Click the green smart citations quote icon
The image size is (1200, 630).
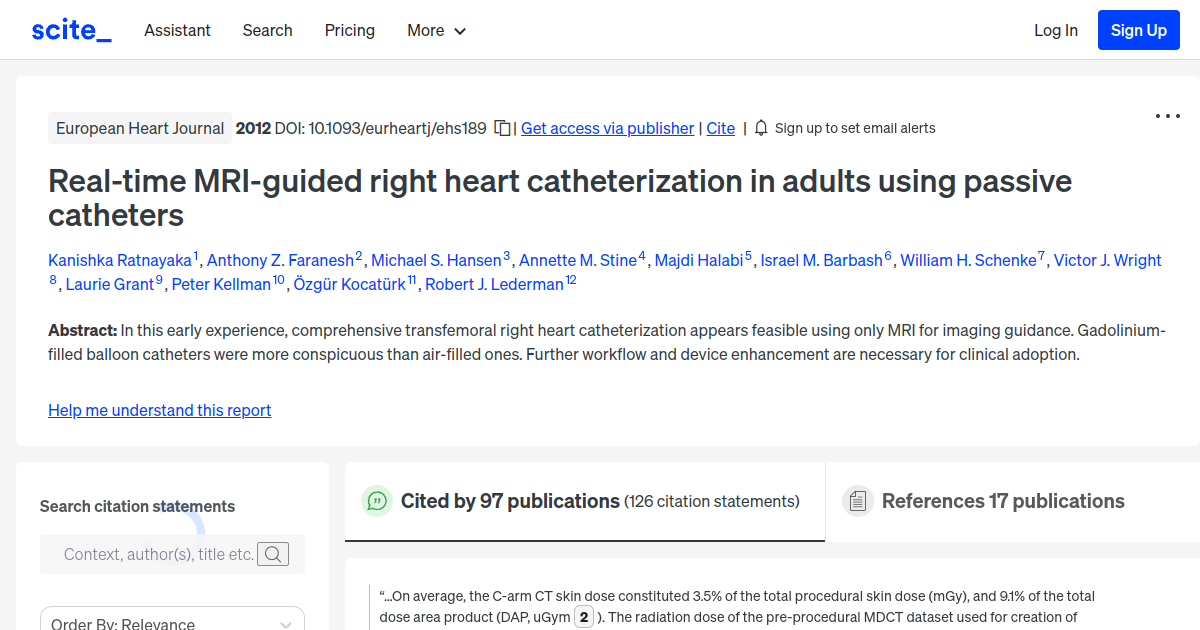coord(377,501)
